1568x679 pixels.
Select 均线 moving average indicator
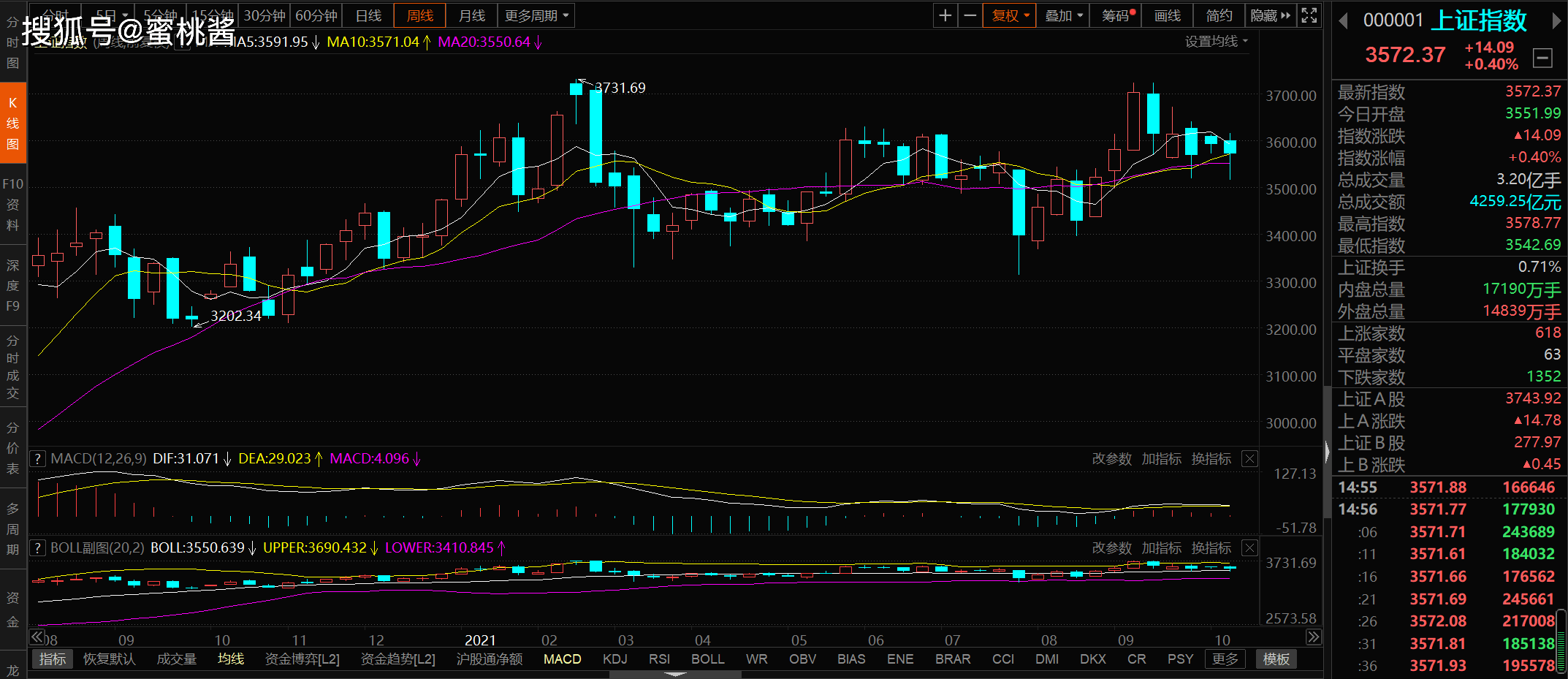click(x=230, y=659)
